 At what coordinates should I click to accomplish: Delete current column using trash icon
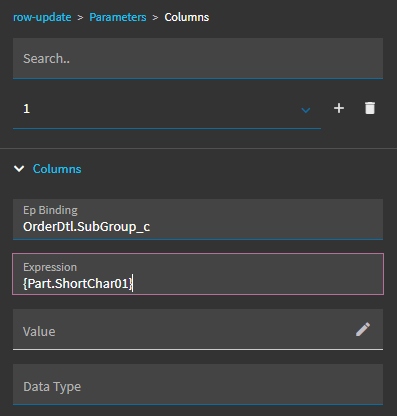tap(370, 108)
